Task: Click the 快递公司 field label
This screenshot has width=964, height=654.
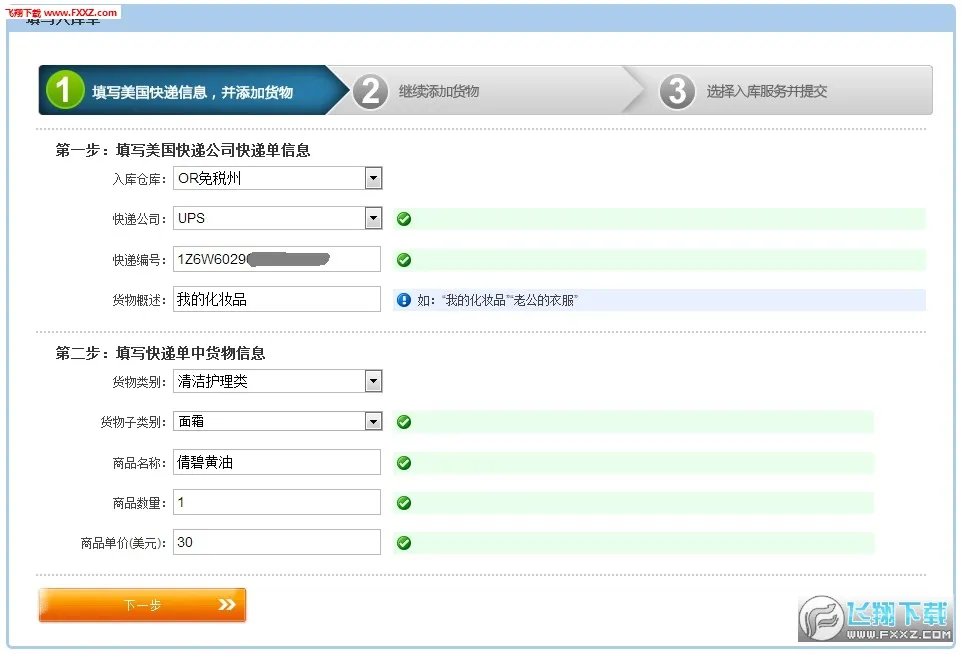Action: [x=139, y=219]
